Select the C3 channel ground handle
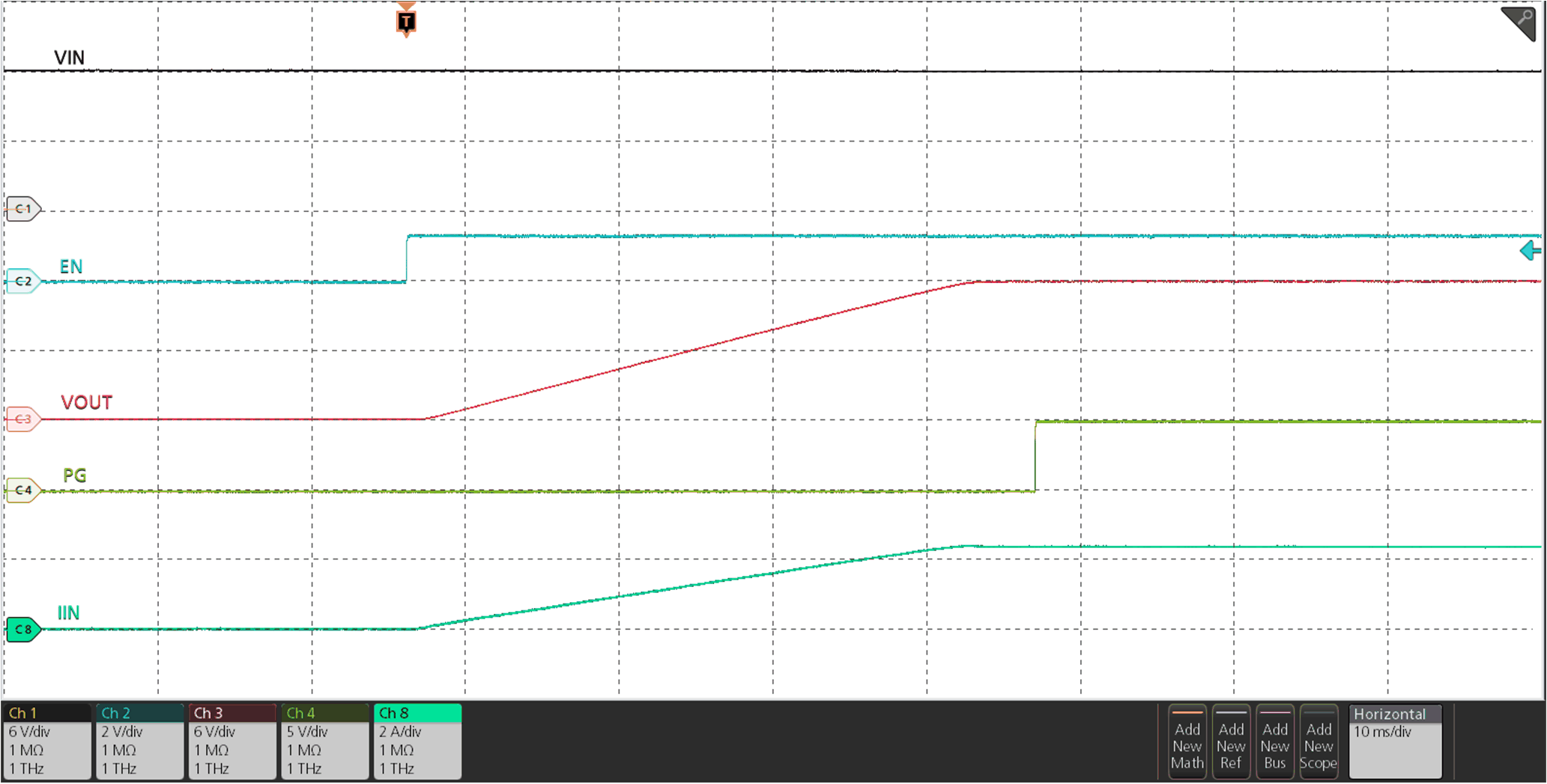Viewport: 1547px width, 784px height. [x=23, y=419]
